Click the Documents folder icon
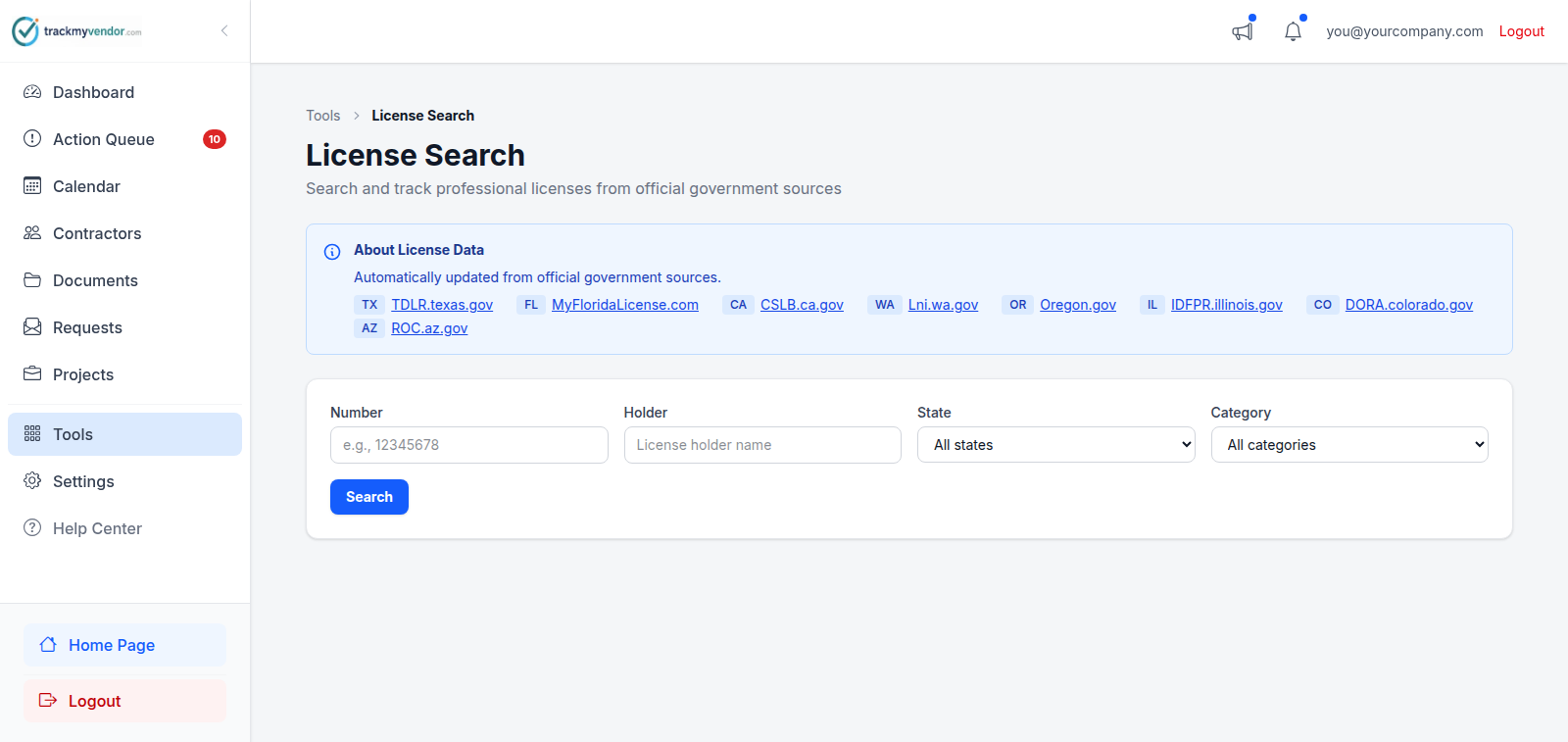Screen dimensions: 1568x742 pyautogui.click(x=32, y=280)
